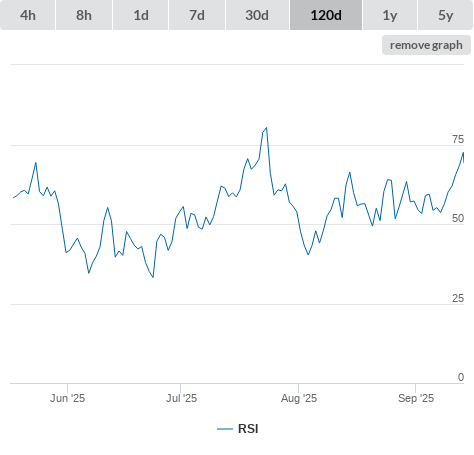Select the 5y time range
The height and width of the screenshot is (455, 474).
click(445, 15)
